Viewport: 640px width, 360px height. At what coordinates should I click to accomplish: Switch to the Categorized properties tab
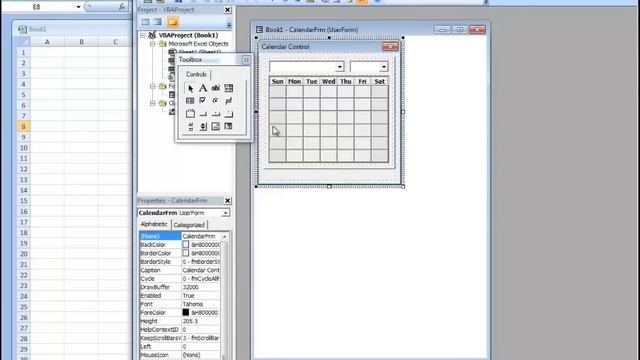tap(189, 225)
